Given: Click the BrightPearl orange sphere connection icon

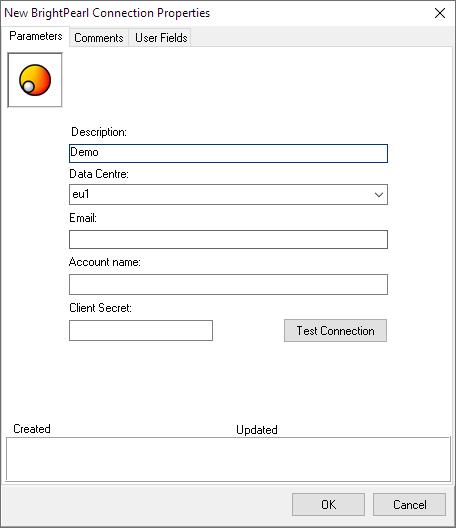Looking at the screenshot, I should [35, 80].
